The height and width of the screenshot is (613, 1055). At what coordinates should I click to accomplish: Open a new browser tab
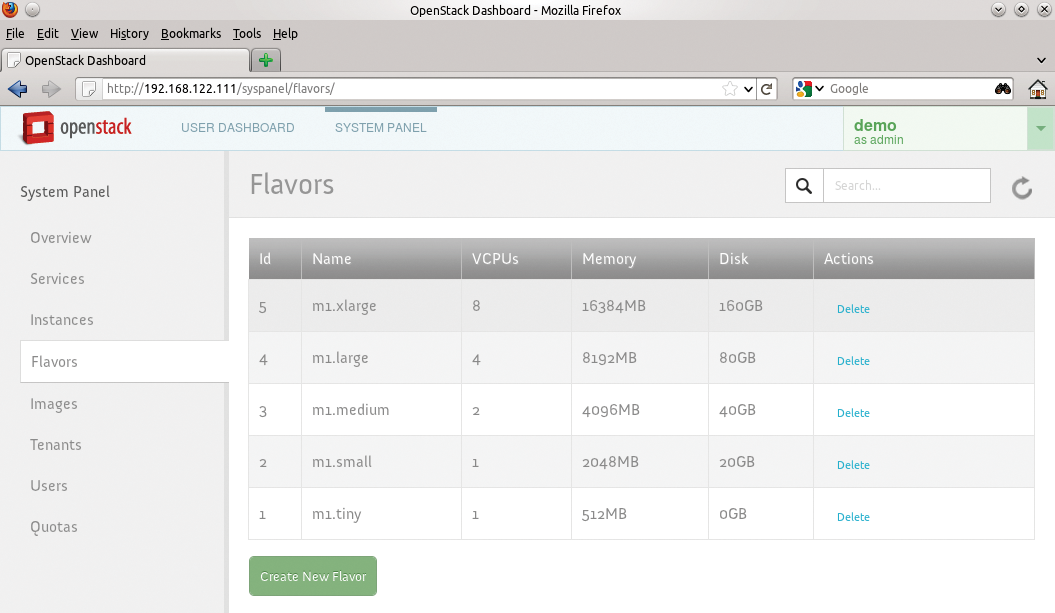266,60
